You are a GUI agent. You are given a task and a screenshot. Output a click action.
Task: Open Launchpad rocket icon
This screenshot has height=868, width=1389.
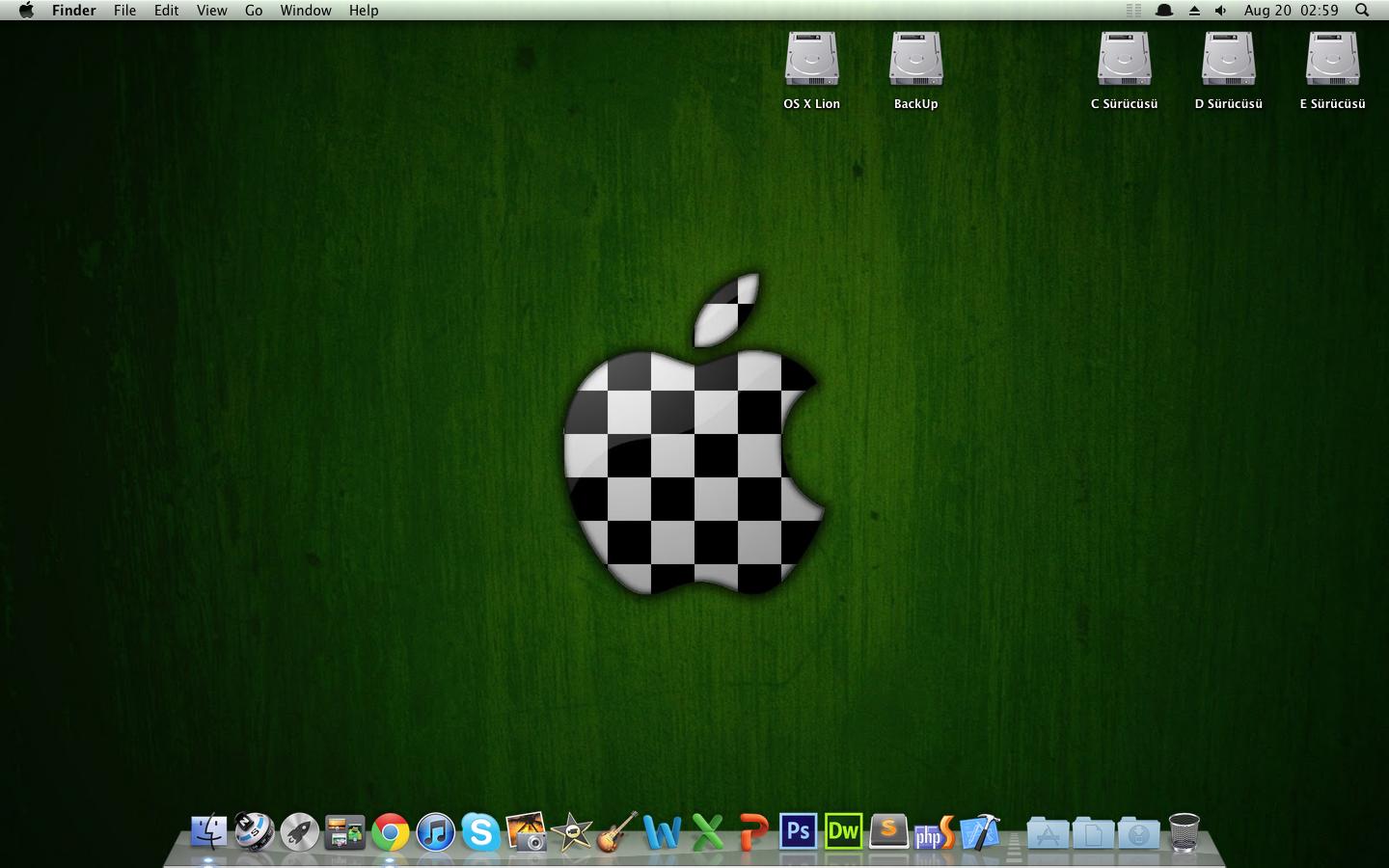(300, 831)
